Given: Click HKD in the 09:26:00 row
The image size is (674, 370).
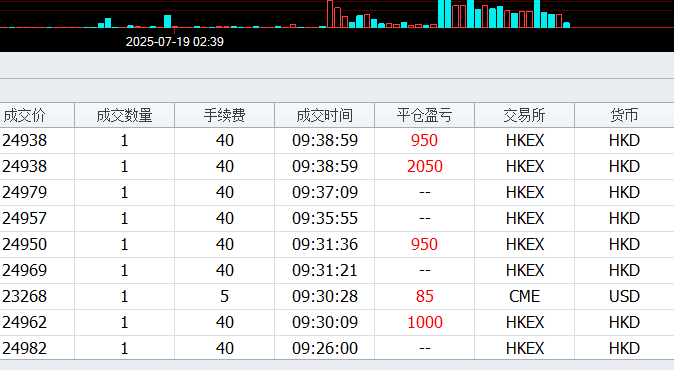Looking at the screenshot, I should click(624, 348).
